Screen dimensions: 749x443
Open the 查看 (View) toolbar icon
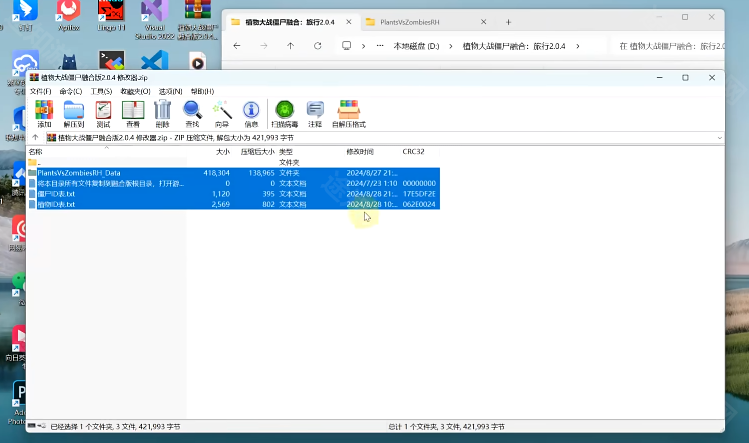pyautogui.click(x=133, y=114)
